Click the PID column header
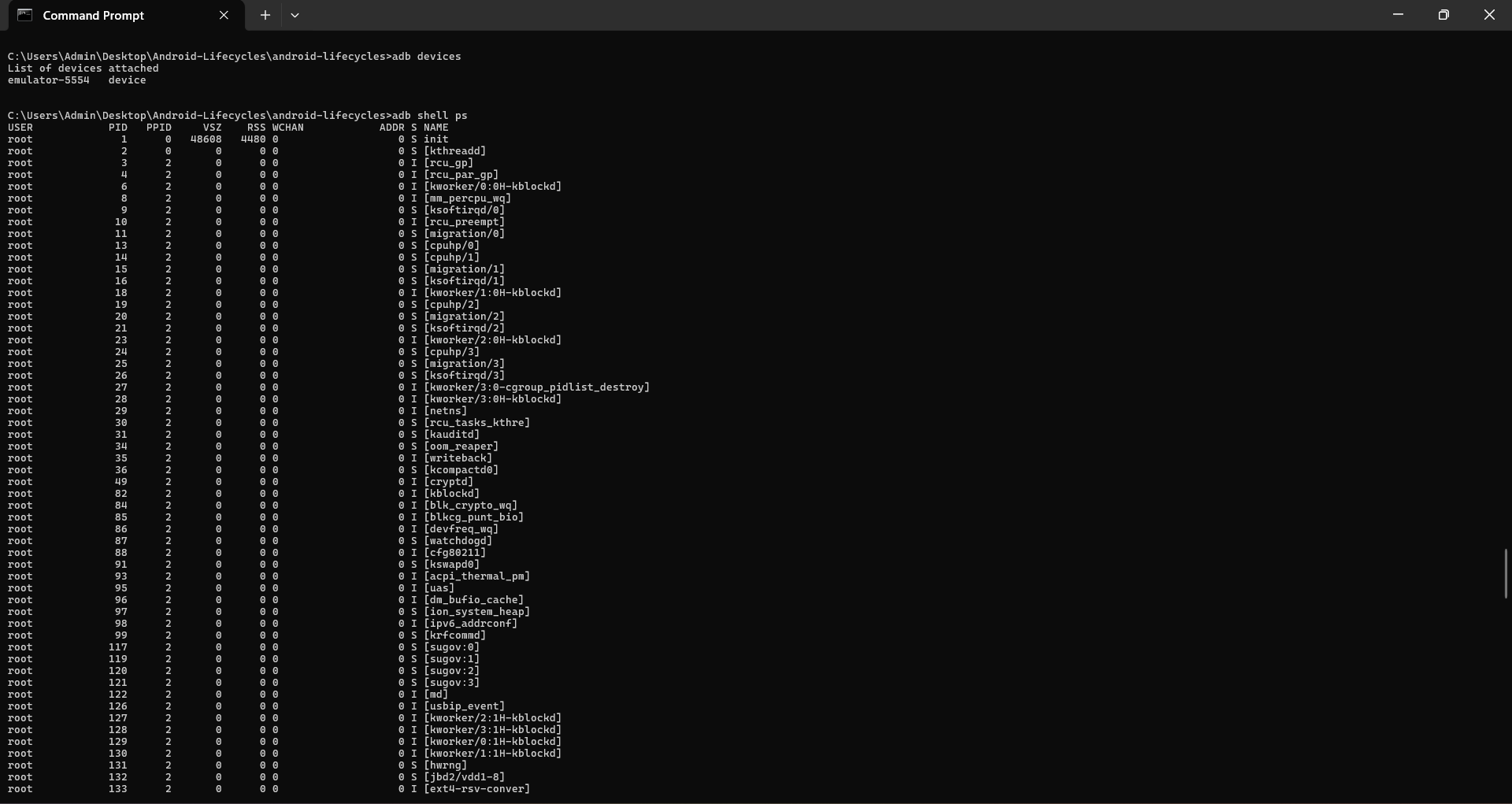 tap(118, 128)
